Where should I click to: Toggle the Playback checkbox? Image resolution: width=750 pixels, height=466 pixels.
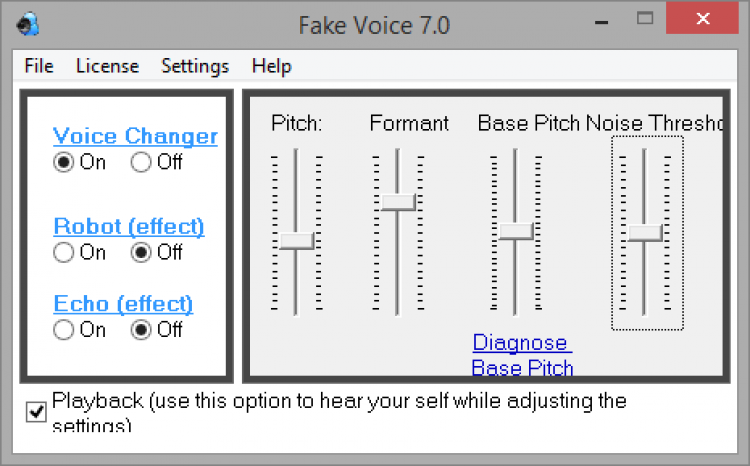[37, 412]
